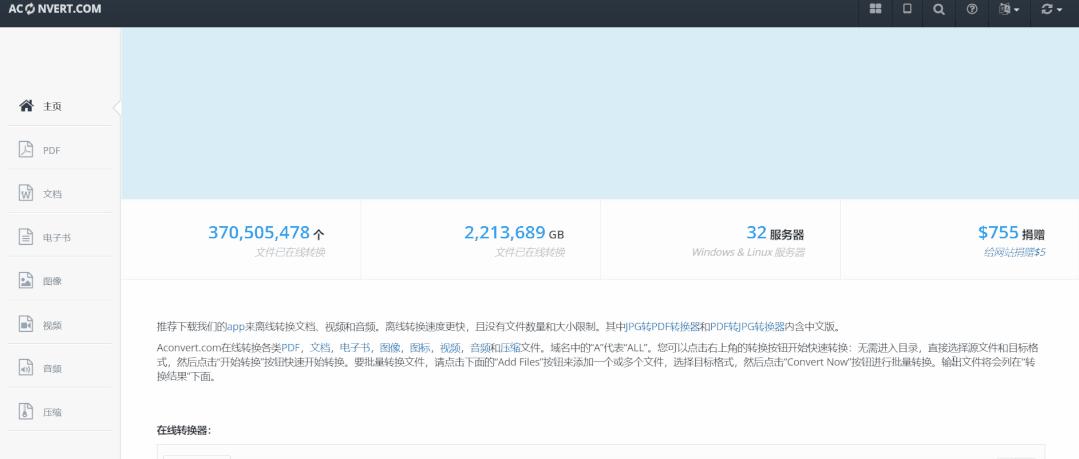Image resolution: width=1079 pixels, height=459 pixels.
Task: Open the app download link in paragraph
Action: pyautogui.click(x=235, y=326)
